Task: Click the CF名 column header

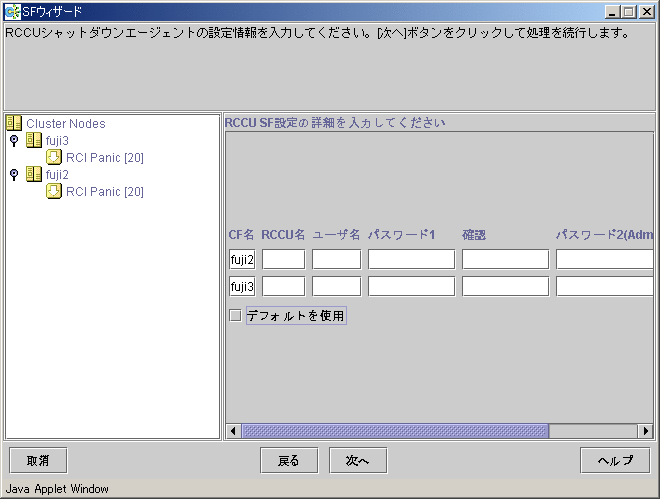Action: [241, 234]
